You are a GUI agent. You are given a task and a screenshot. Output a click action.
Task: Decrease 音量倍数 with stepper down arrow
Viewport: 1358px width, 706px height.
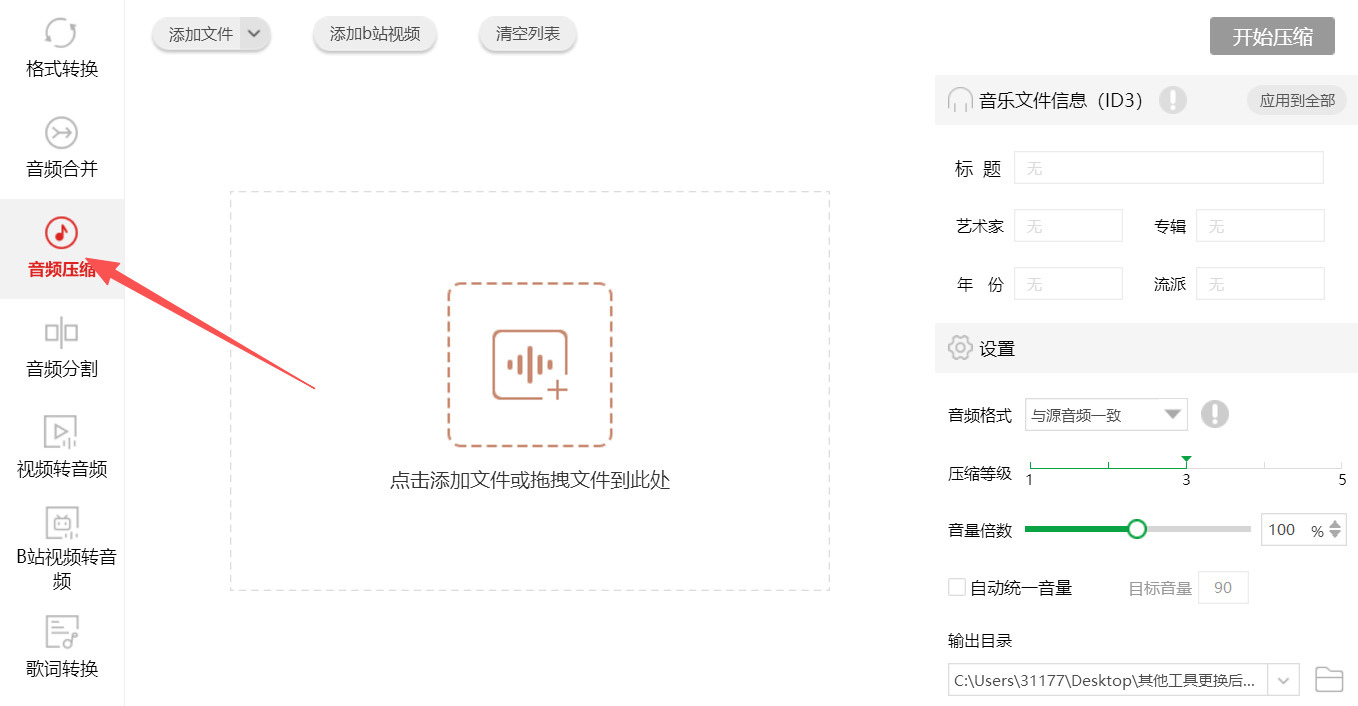[x=1336, y=536]
